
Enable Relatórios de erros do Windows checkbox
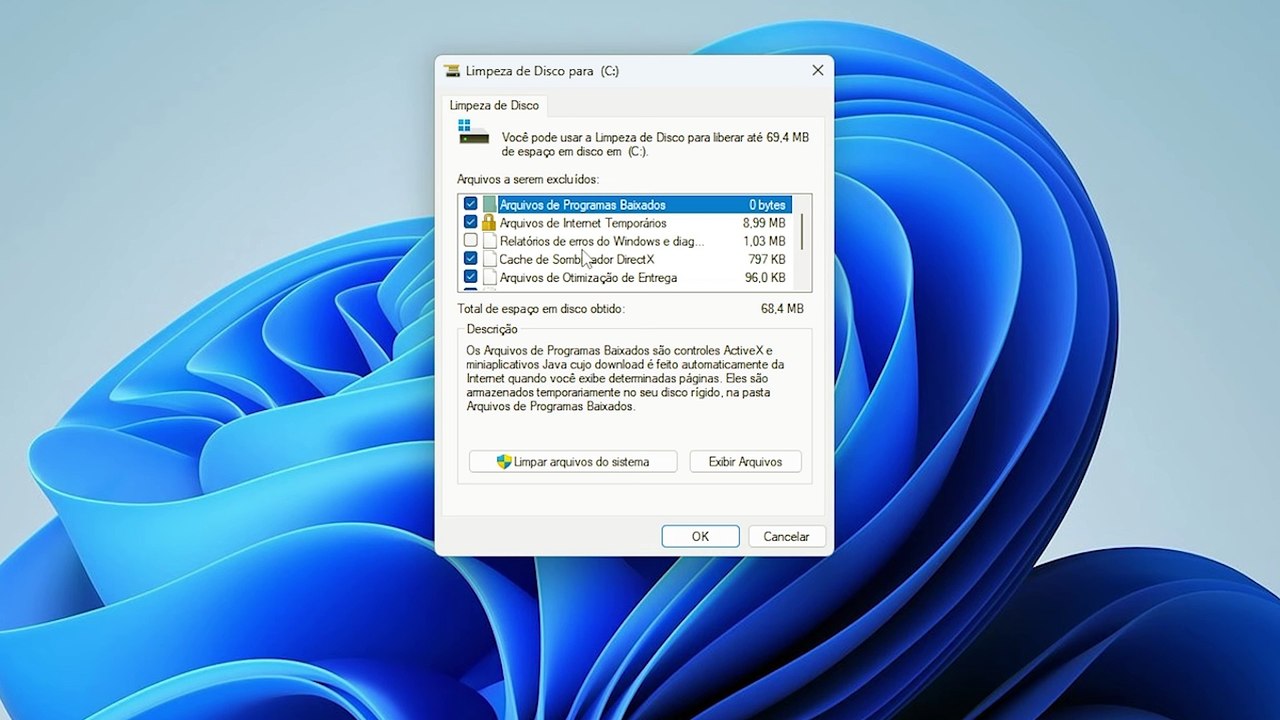point(471,241)
